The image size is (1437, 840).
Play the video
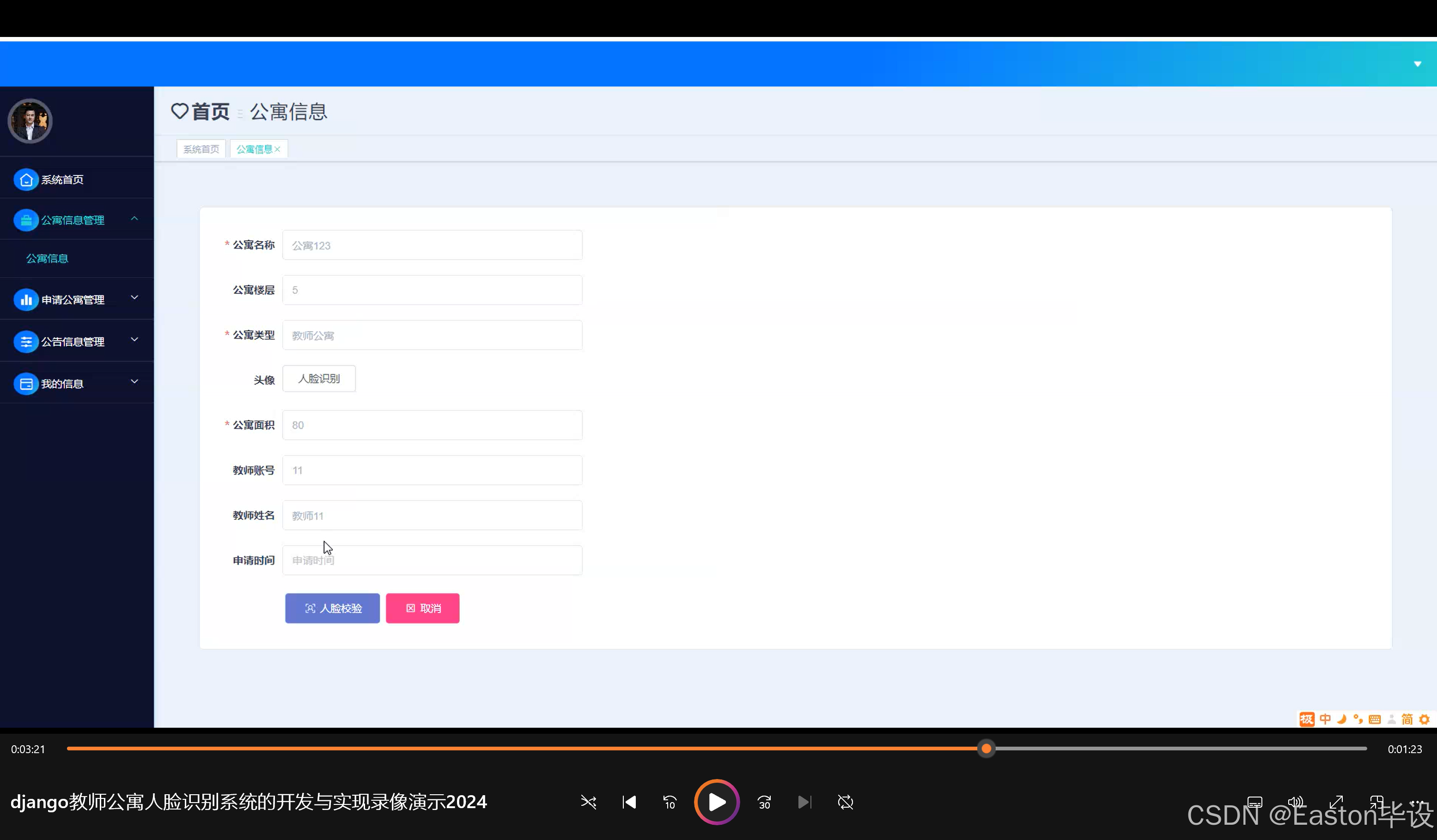click(717, 803)
